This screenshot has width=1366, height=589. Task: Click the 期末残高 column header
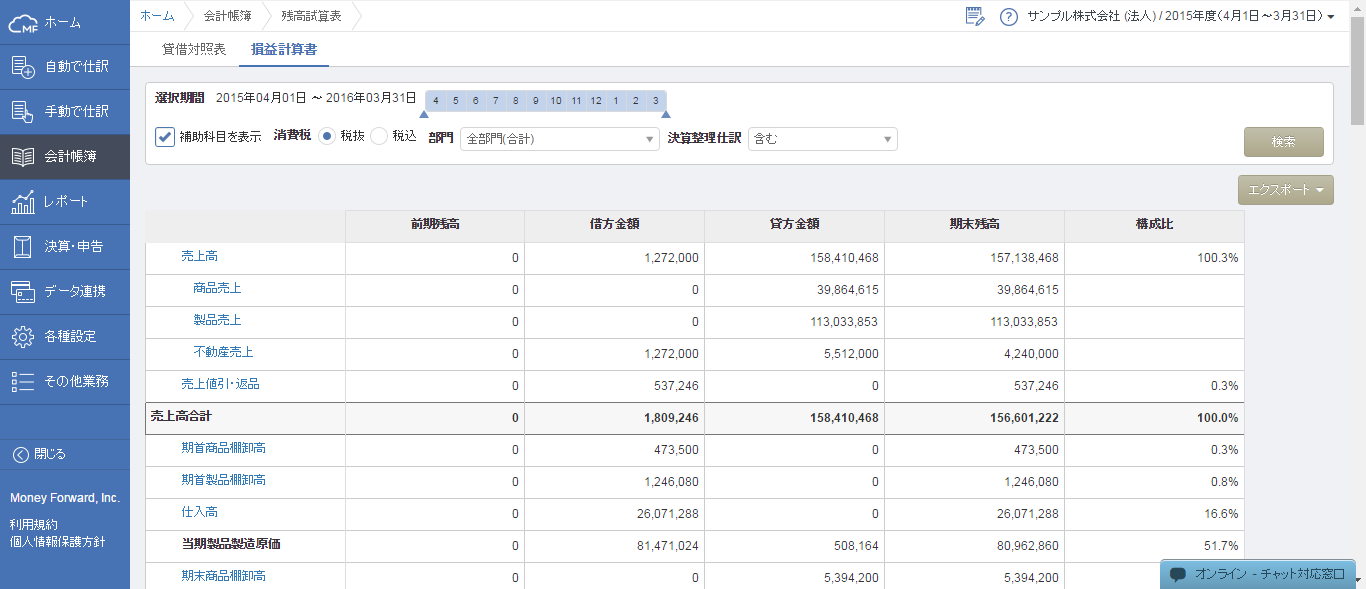tap(975, 225)
